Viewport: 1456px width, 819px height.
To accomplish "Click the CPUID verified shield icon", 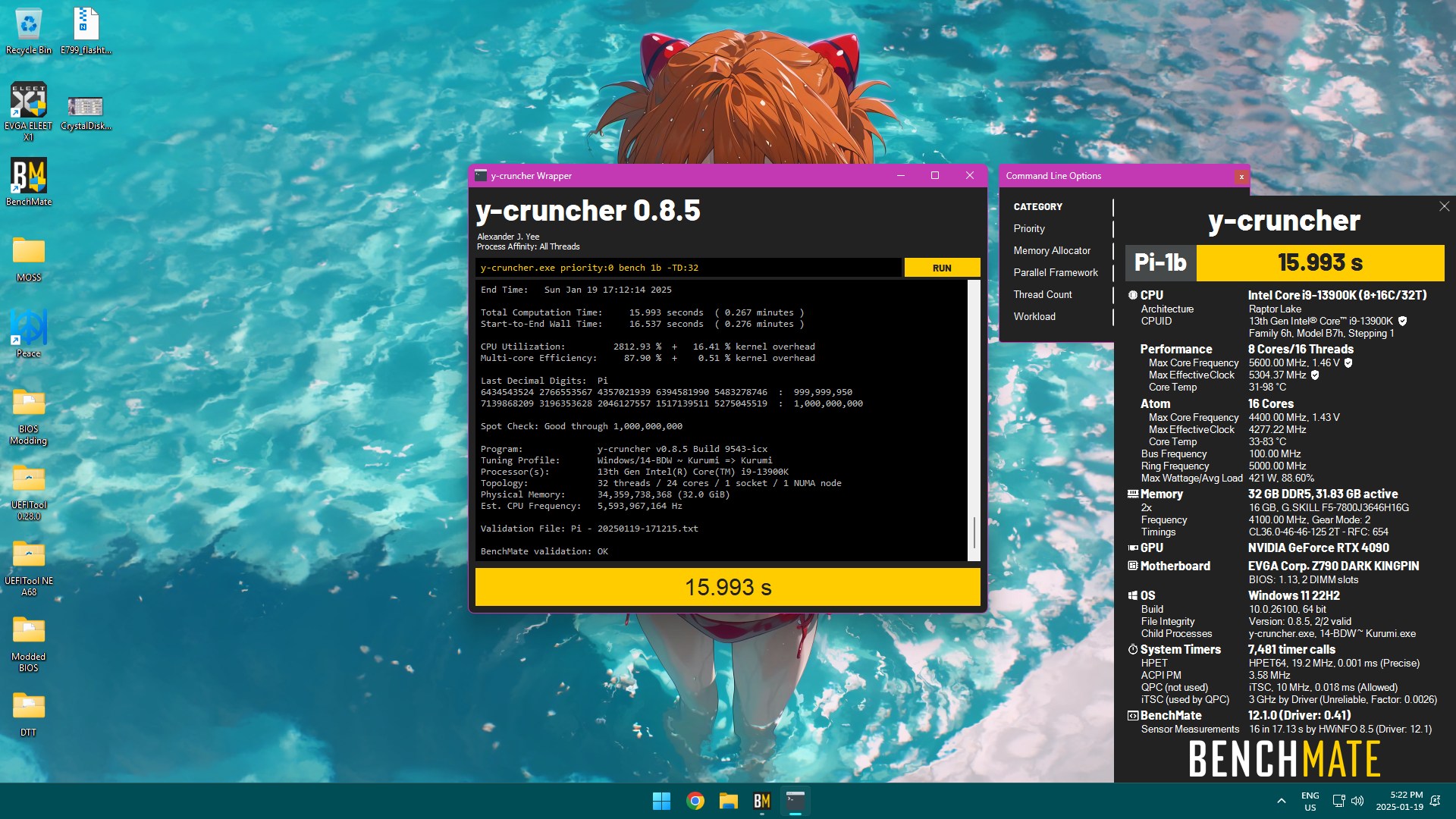I will (x=1402, y=321).
